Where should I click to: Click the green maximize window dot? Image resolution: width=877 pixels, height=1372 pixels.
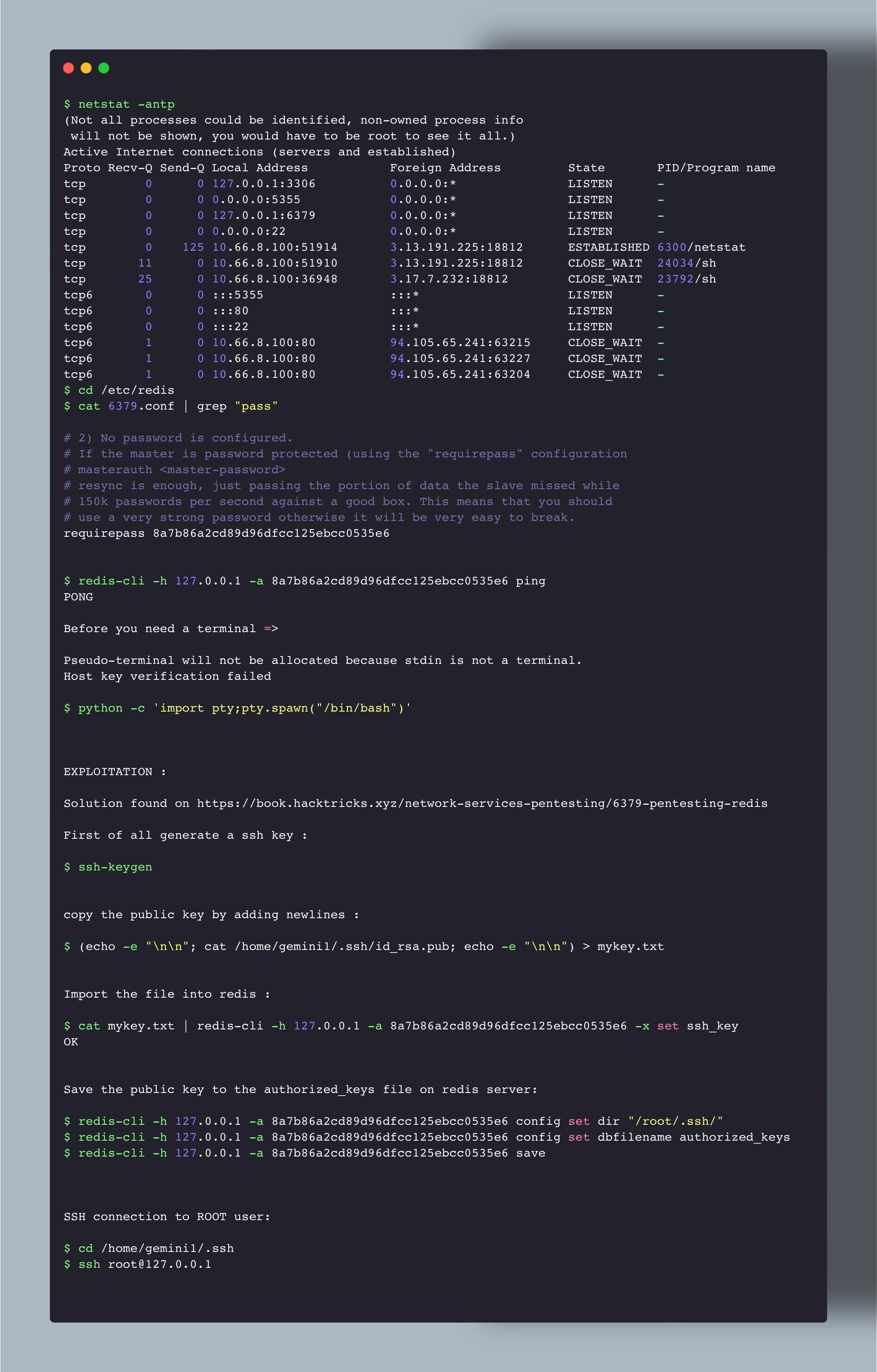point(104,68)
